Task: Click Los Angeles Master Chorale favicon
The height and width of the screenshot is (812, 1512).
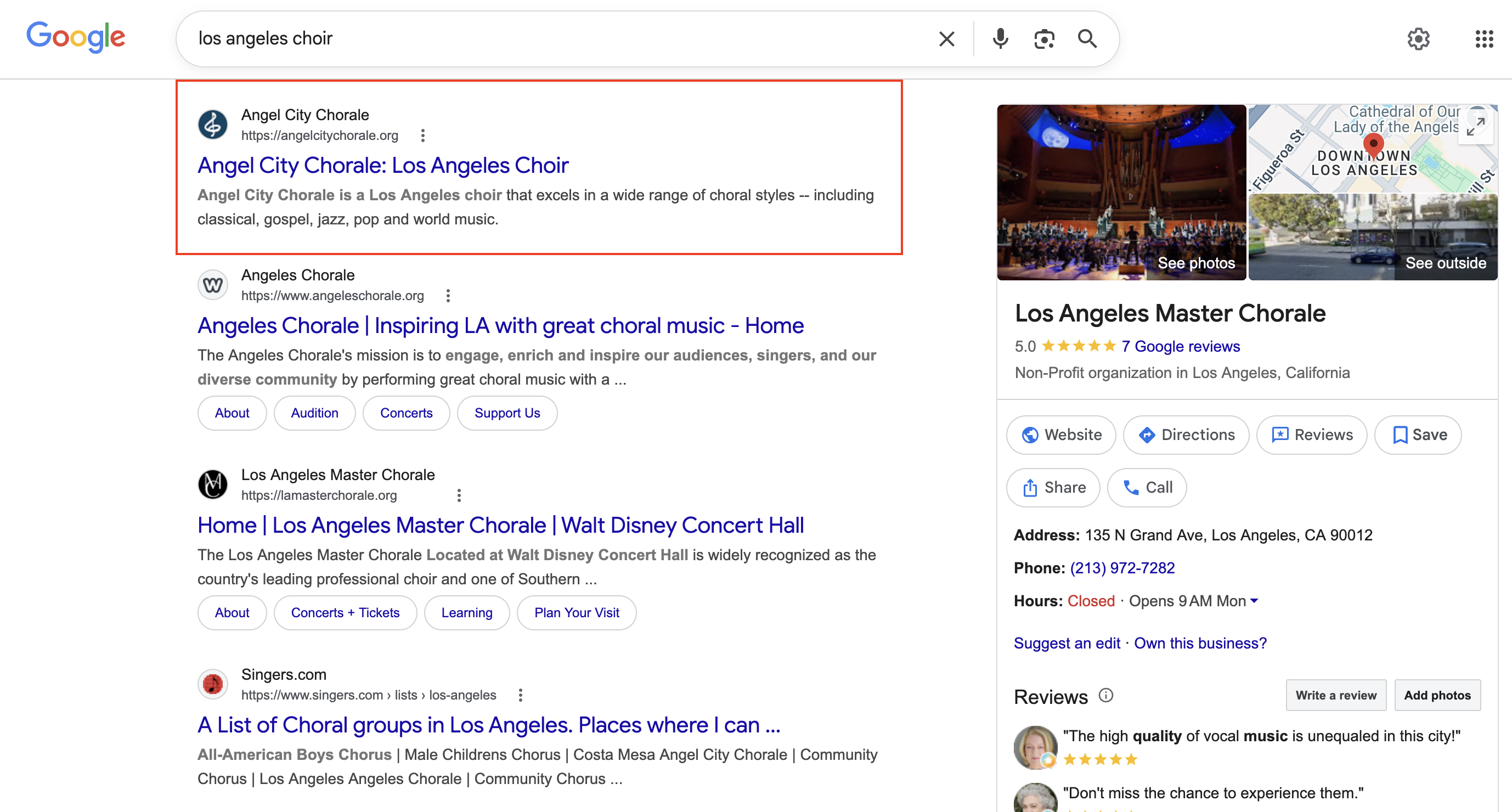Action: coord(212,484)
